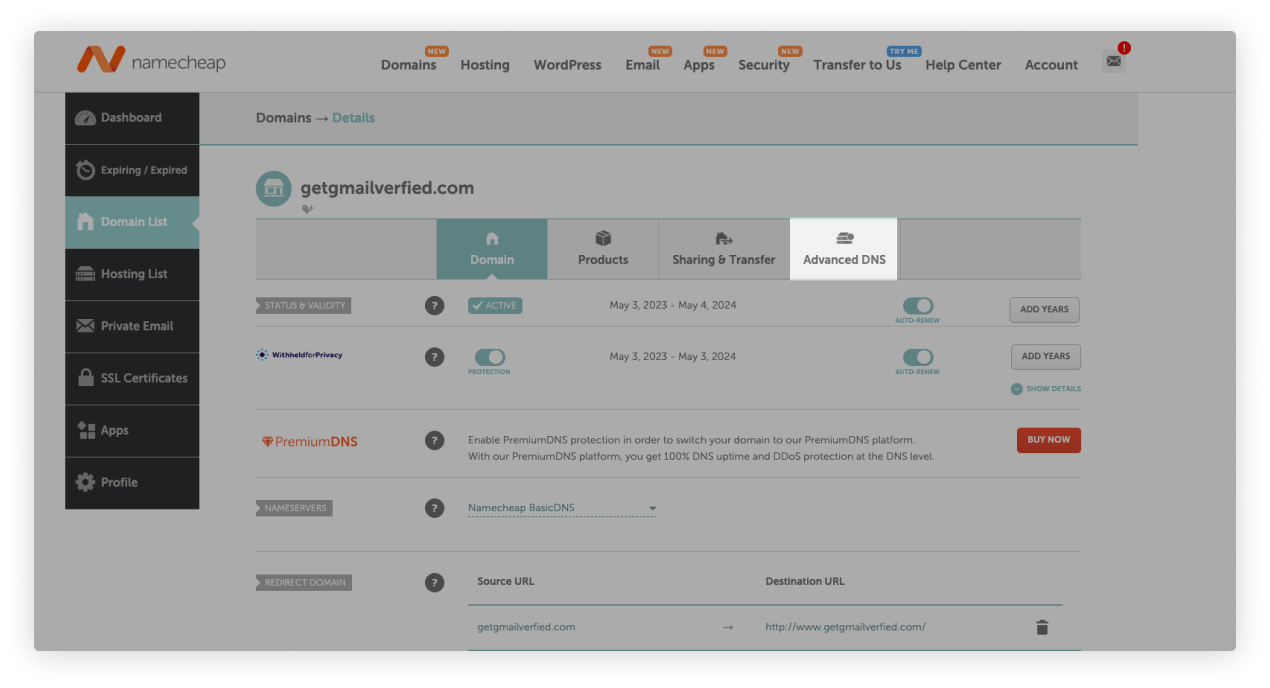The height and width of the screenshot is (688, 1270).
Task: Open the mail notifications envelope icon
Action: point(1113,61)
